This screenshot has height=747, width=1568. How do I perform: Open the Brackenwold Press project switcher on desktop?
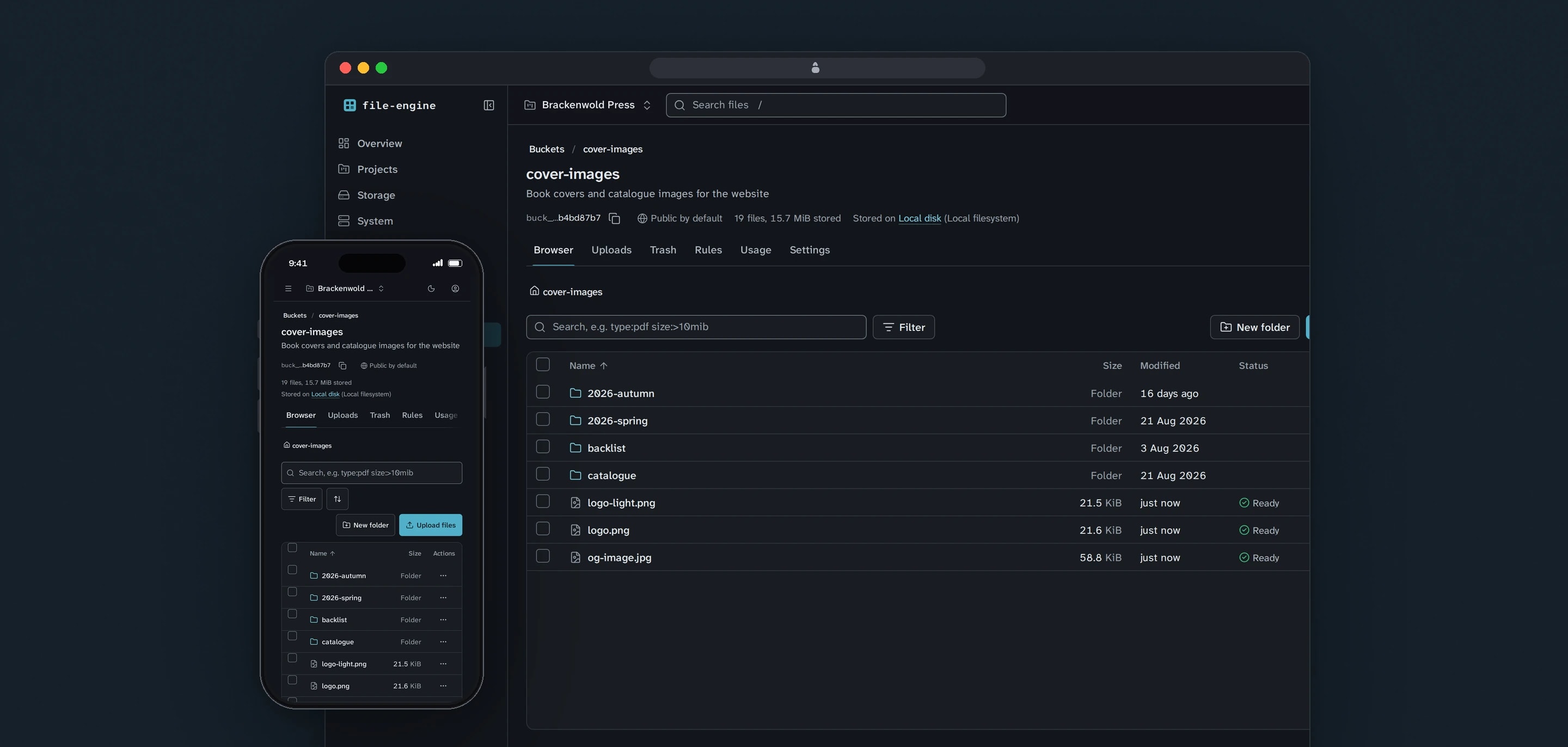(588, 105)
